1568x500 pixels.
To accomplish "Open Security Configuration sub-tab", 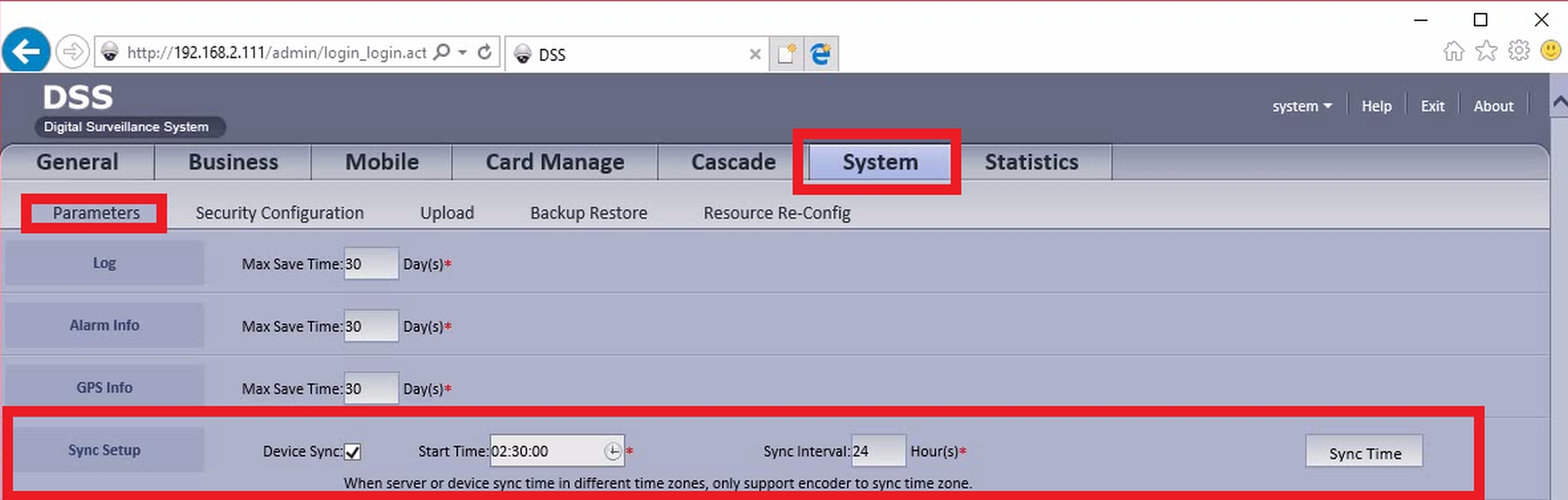I will [279, 213].
